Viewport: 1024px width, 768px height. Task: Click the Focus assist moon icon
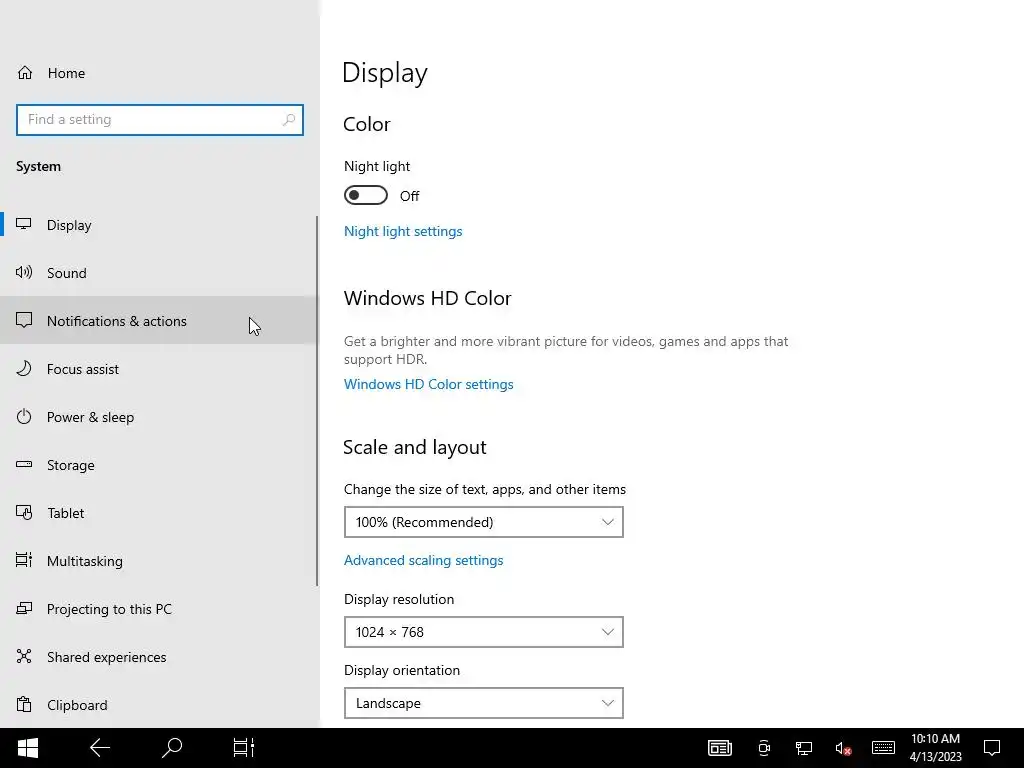pos(24,368)
